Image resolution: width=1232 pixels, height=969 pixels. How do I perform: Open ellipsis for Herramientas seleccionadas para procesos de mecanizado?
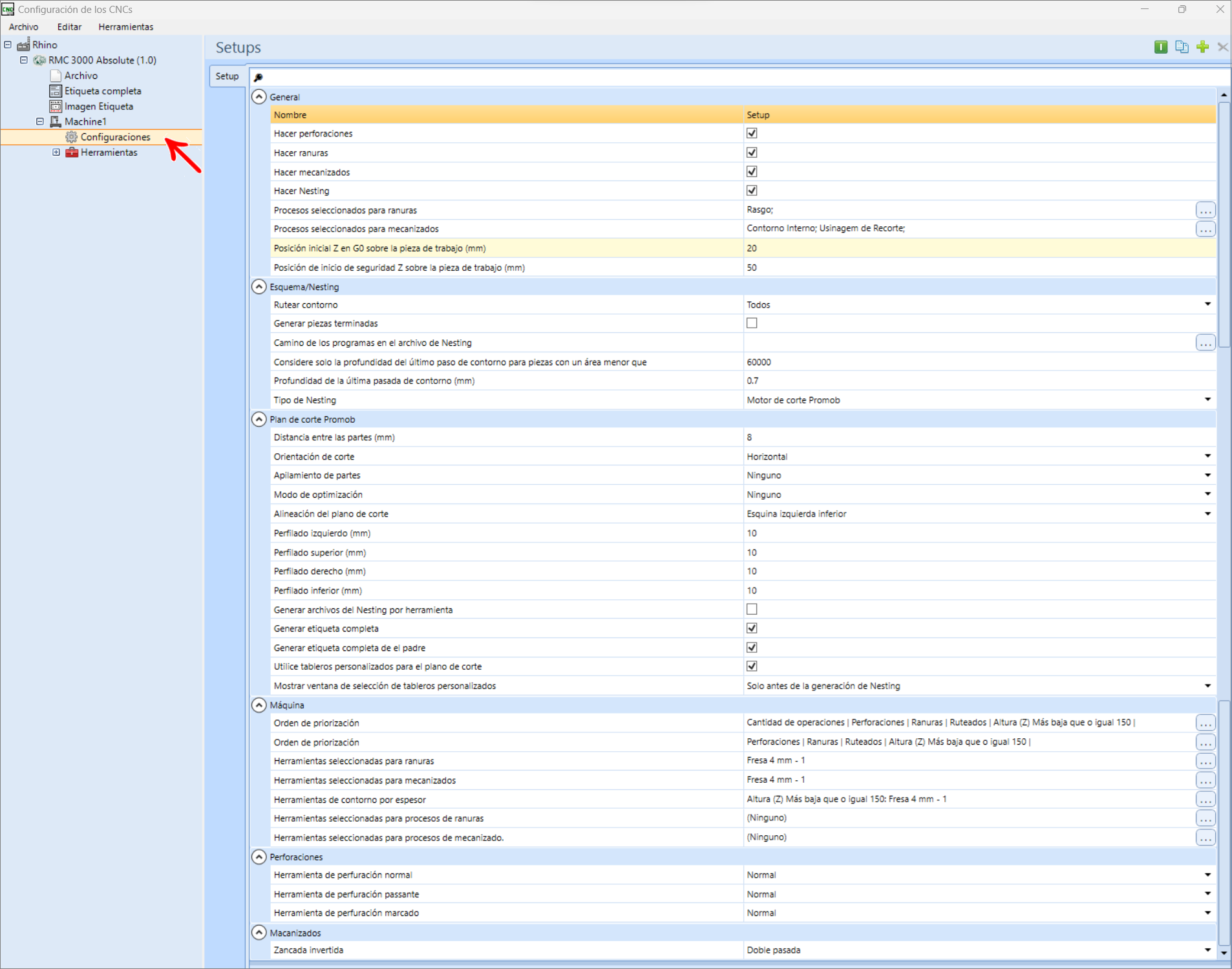(1205, 838)
